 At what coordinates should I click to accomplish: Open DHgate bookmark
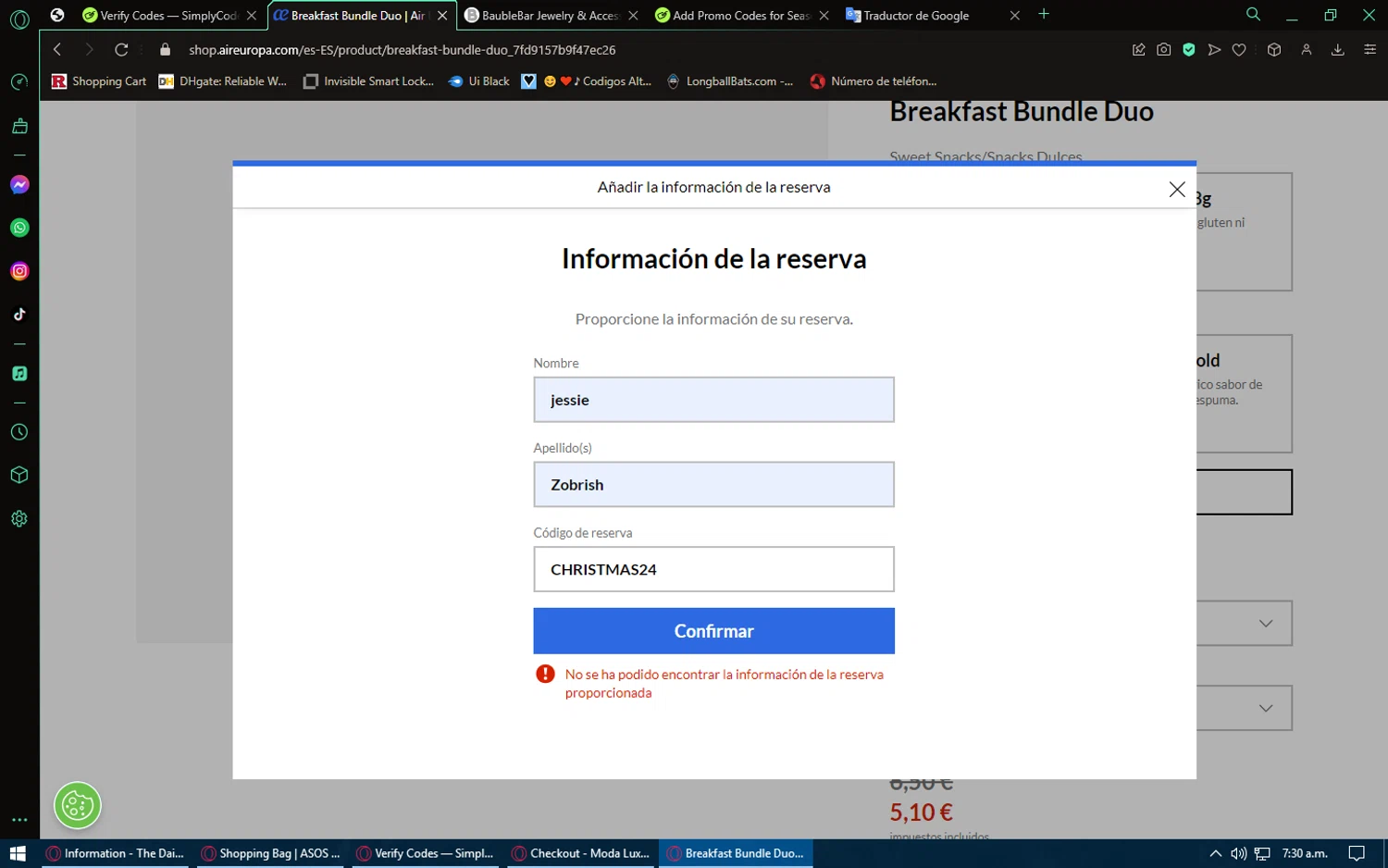[223, 81]
